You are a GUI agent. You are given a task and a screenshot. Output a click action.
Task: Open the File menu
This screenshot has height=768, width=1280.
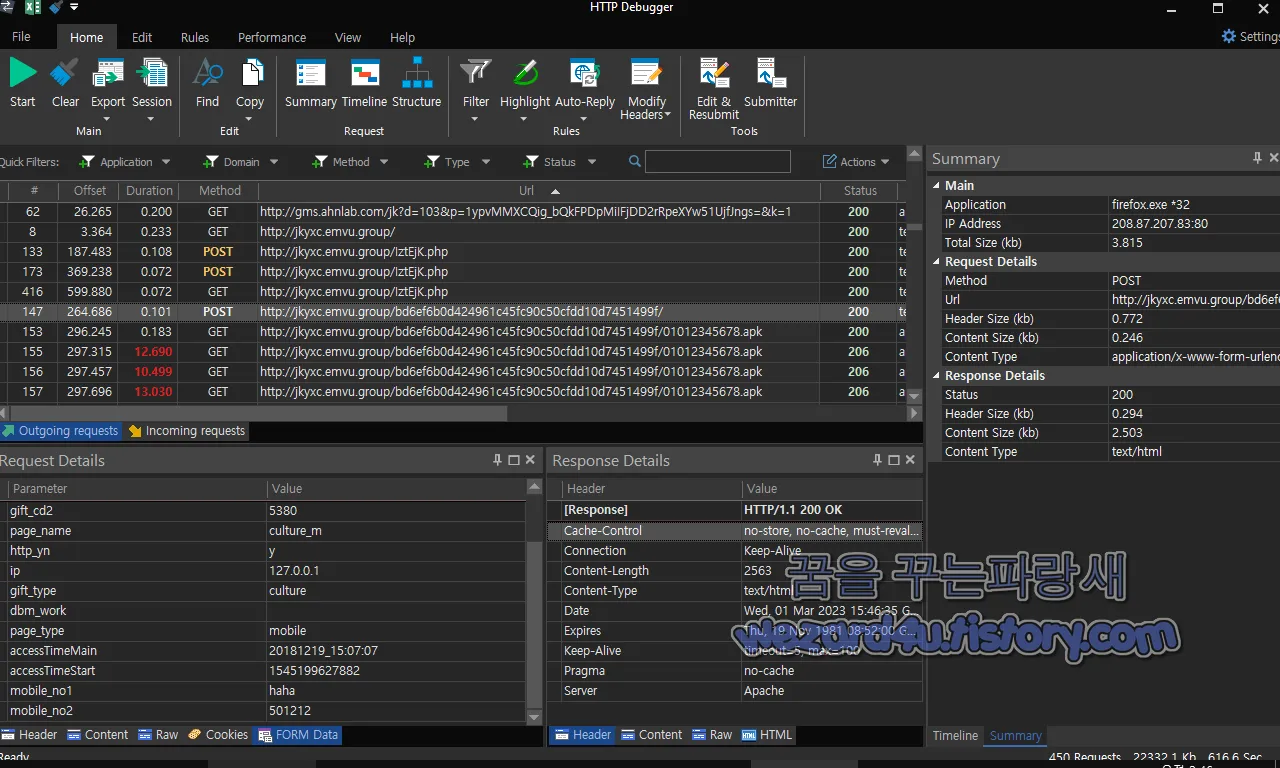(x=21, y=37)
